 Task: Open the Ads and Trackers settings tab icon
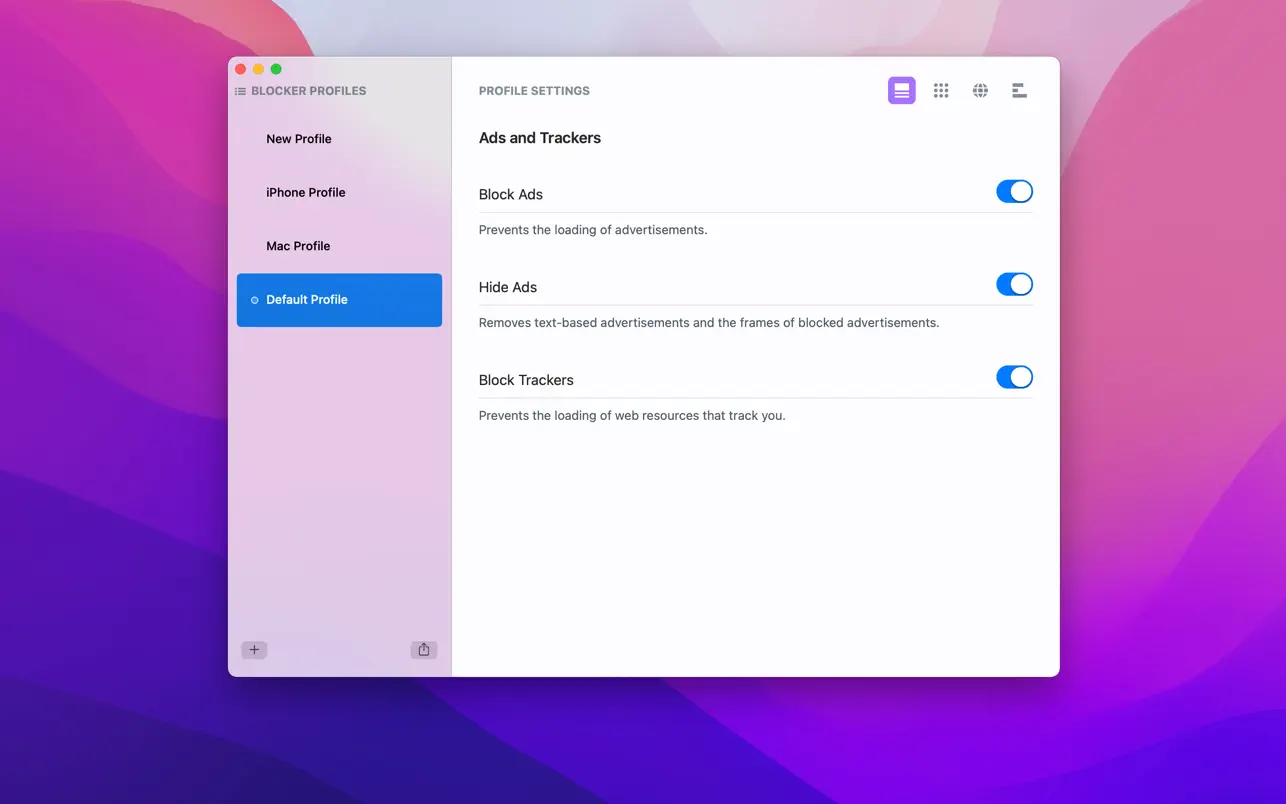901,91
